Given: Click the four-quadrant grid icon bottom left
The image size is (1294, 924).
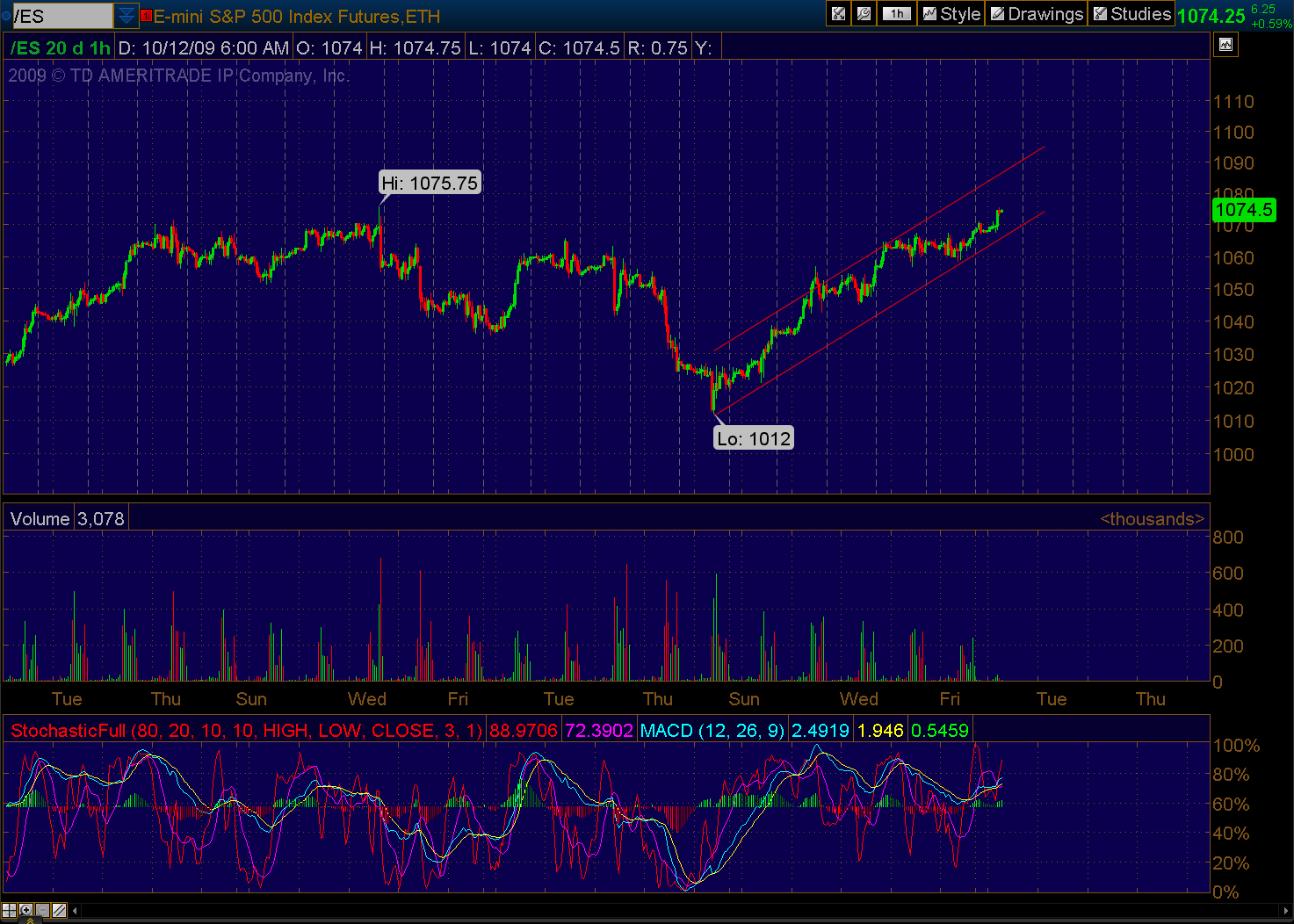Looking at the screenshot, I should [x=9, y=911].
